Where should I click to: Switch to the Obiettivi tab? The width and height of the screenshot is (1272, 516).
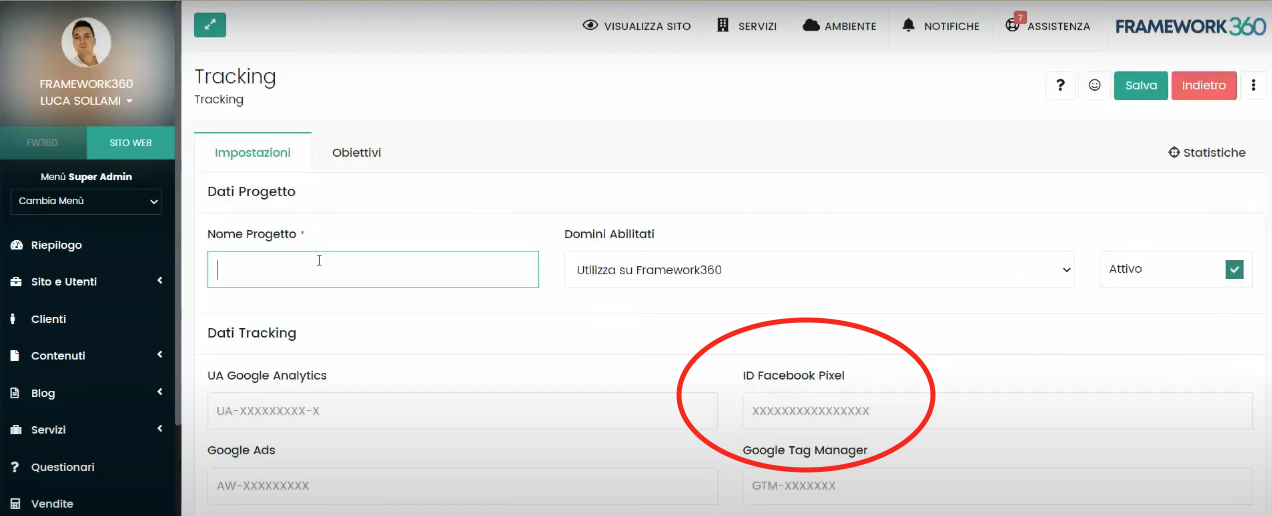357,153
